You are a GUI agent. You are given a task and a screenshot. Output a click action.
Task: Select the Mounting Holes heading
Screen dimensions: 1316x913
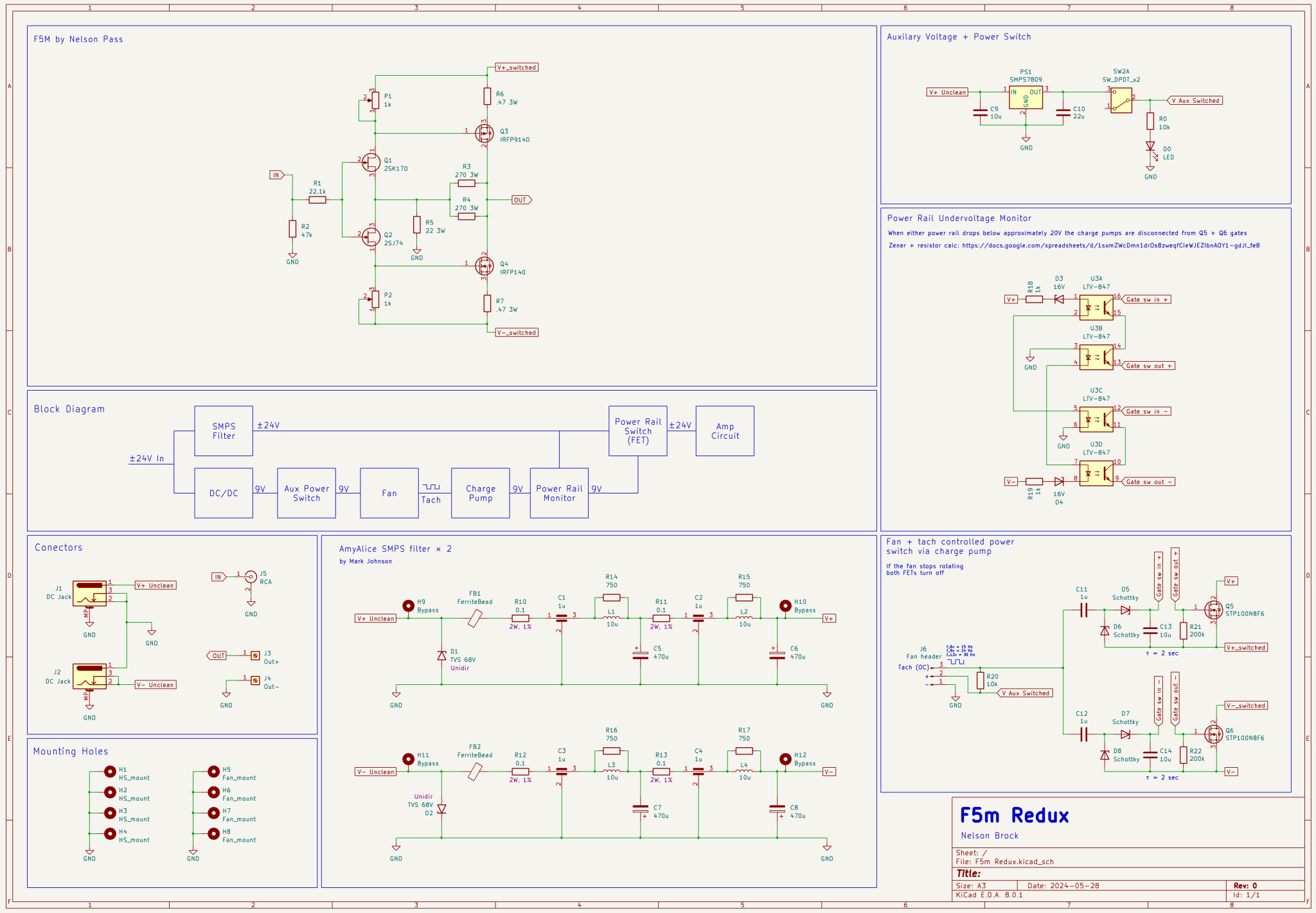[71, 751]
